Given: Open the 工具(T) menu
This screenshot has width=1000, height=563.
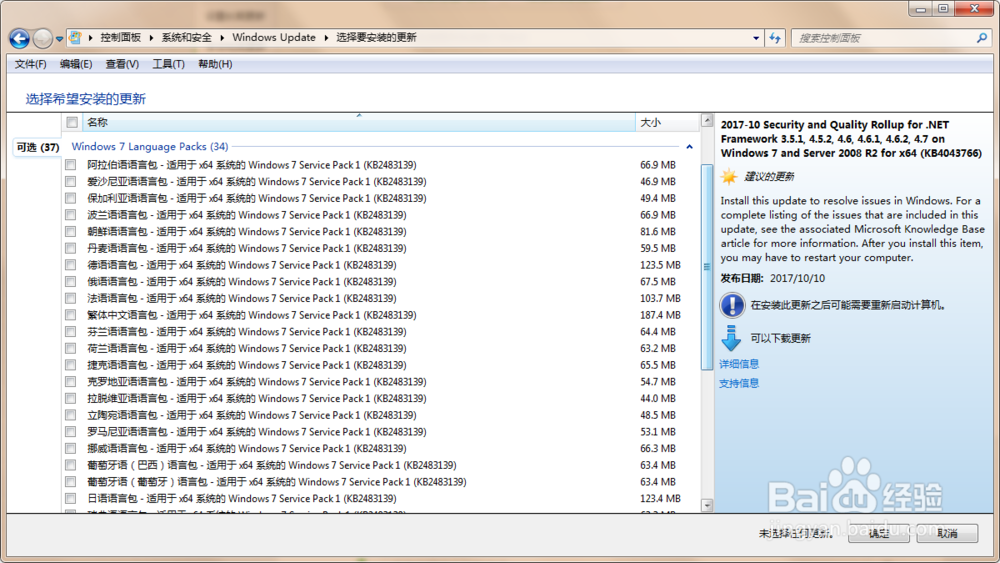Looking at the screenshot, I should coord(168,64).
